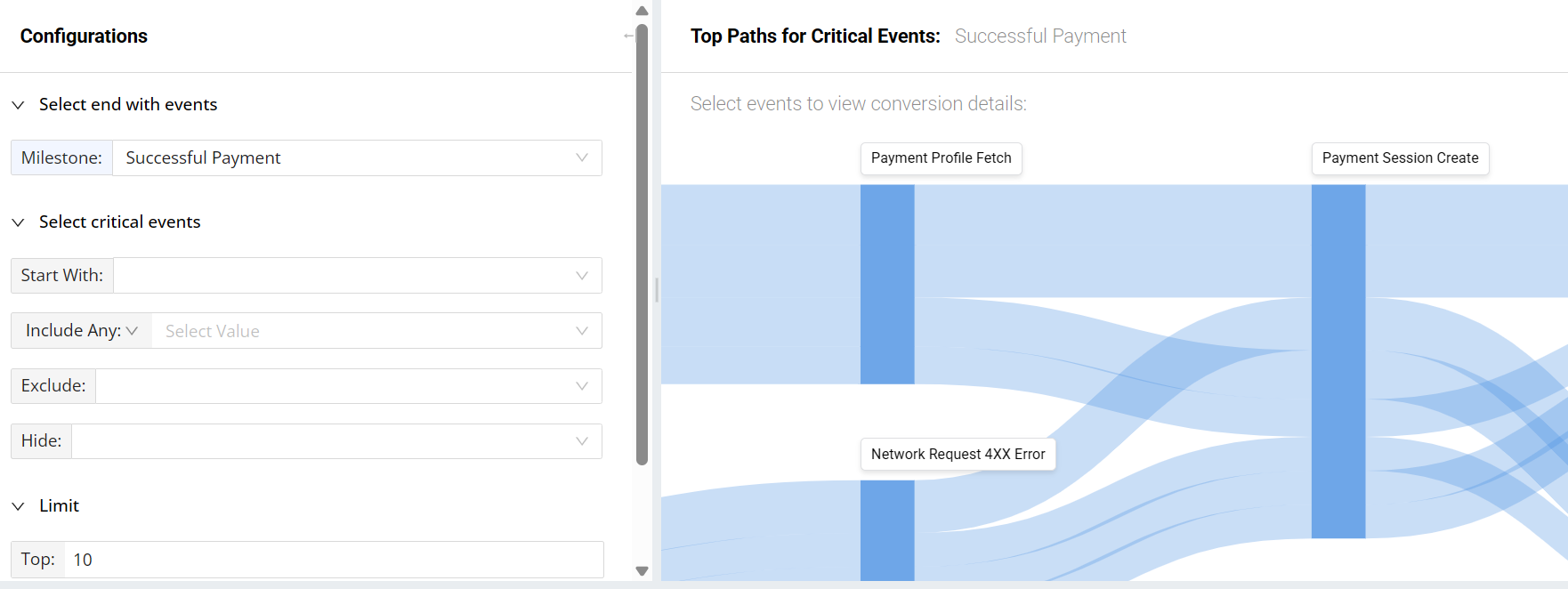Click the vertical scrollbar thumb in configurations
The width and height of the screenshot is (1568, 589).
coord(642,245)
